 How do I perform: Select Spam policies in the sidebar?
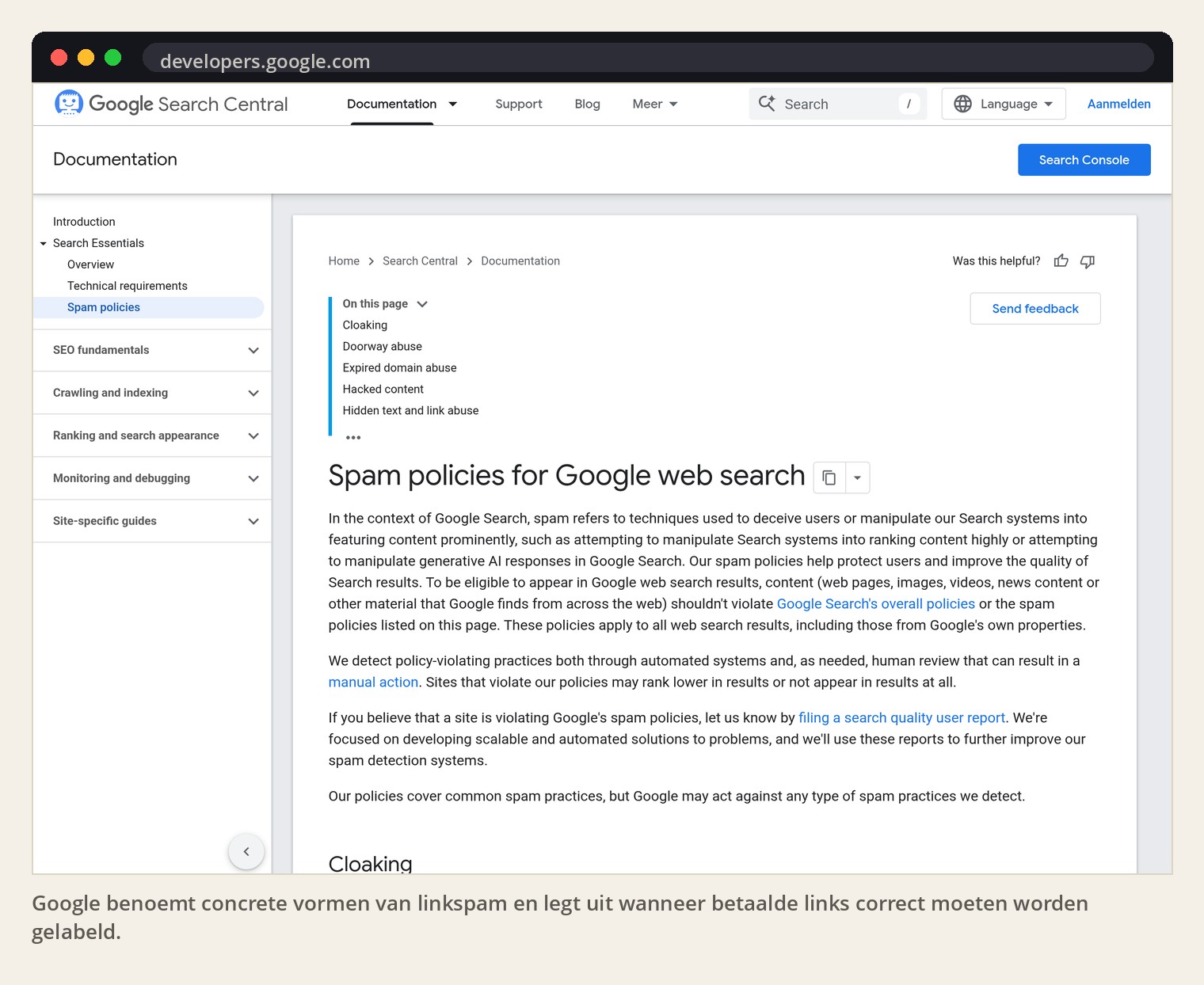149,307
